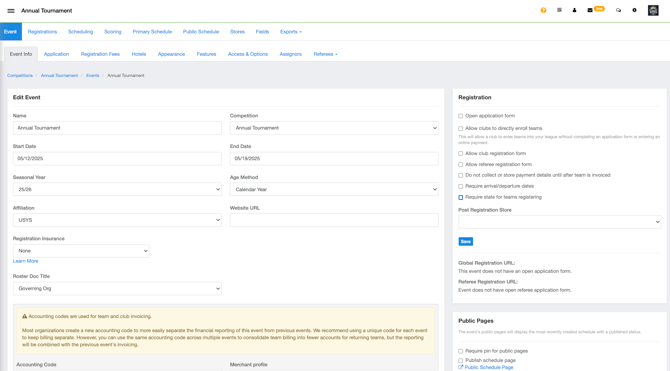The image size is (670, 371).
Task: Go to Competitions breadcrumb
Action: [x=20, y=76]
